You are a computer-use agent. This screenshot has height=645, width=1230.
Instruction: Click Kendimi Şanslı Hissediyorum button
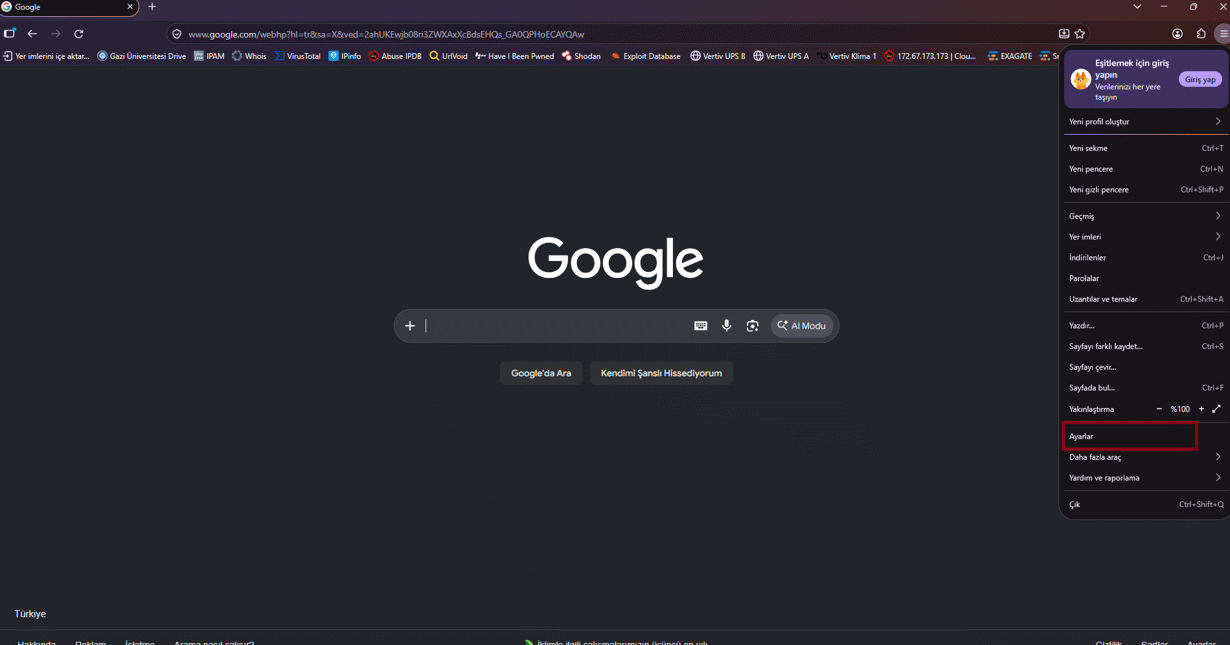pyautogui.click(x=661, y=373)
